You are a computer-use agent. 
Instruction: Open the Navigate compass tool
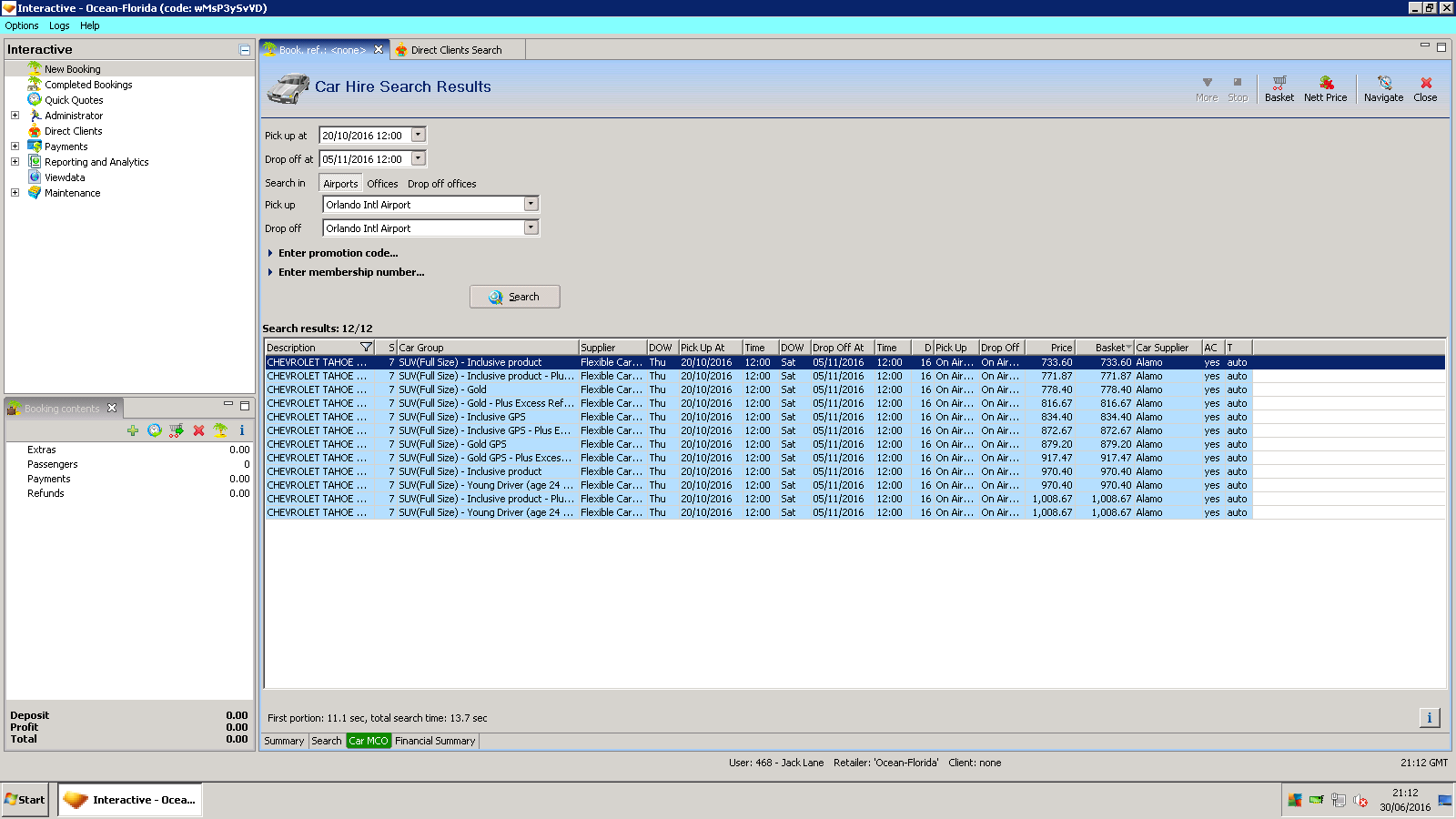[1383, 88]
